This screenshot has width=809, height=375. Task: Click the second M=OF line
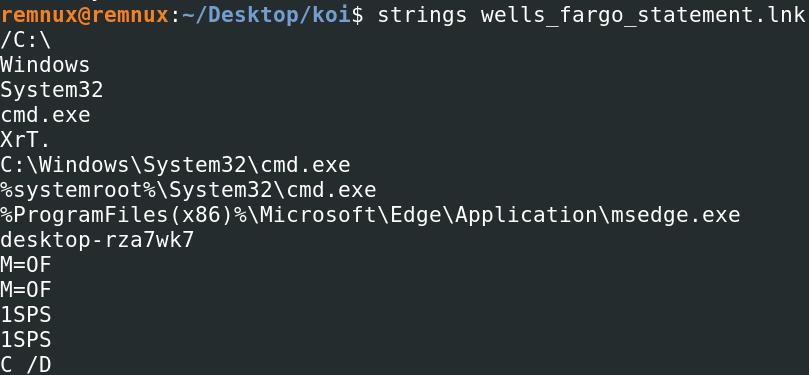[26, 289]
